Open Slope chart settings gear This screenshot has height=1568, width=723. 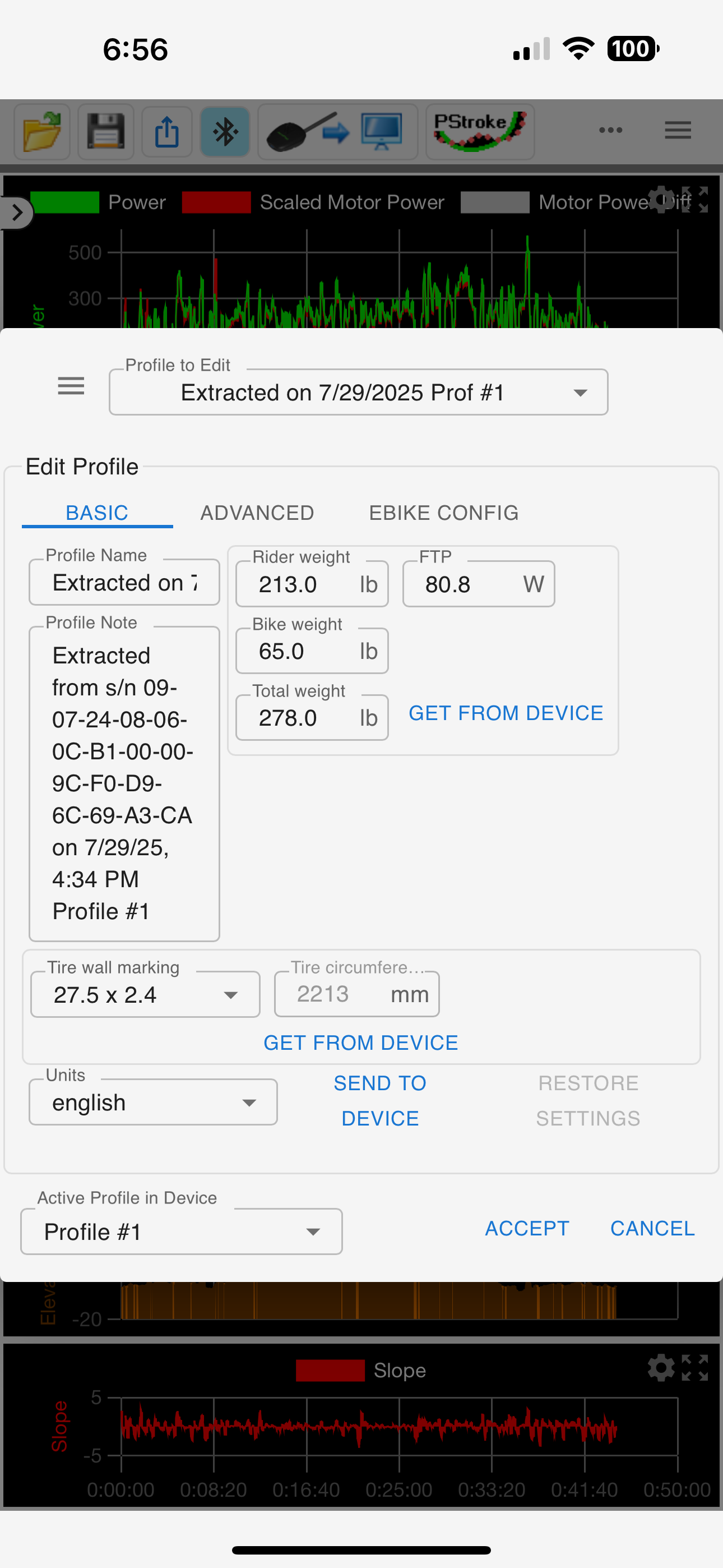[661, 1368]
